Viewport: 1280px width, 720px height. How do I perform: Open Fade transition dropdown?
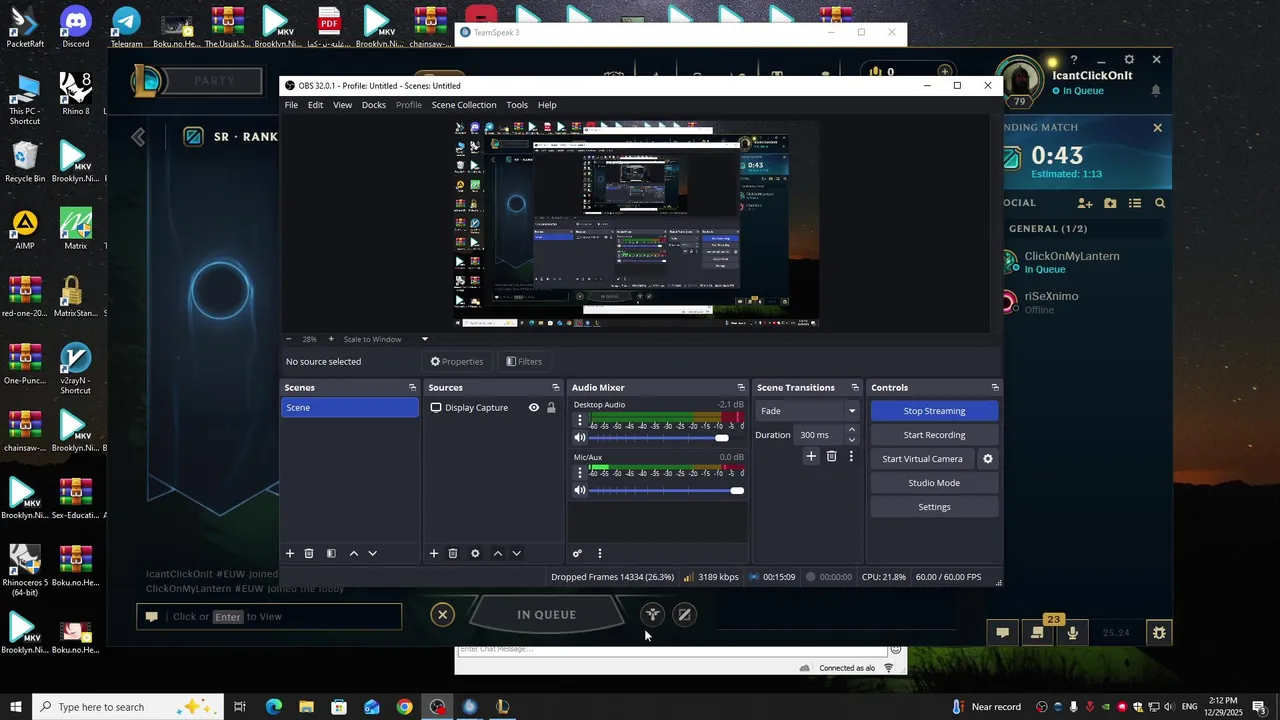pyautogui.click(x=808, y=411)
